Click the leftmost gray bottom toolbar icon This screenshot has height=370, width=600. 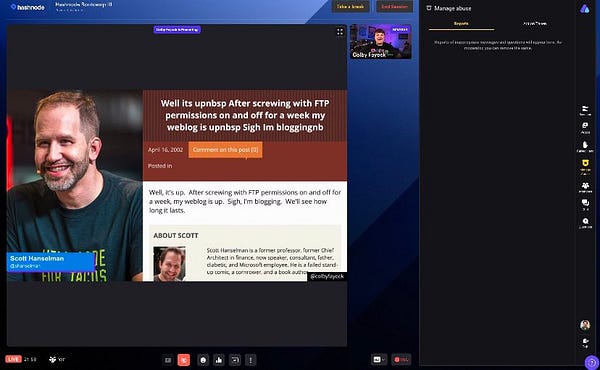click(168, 360)
